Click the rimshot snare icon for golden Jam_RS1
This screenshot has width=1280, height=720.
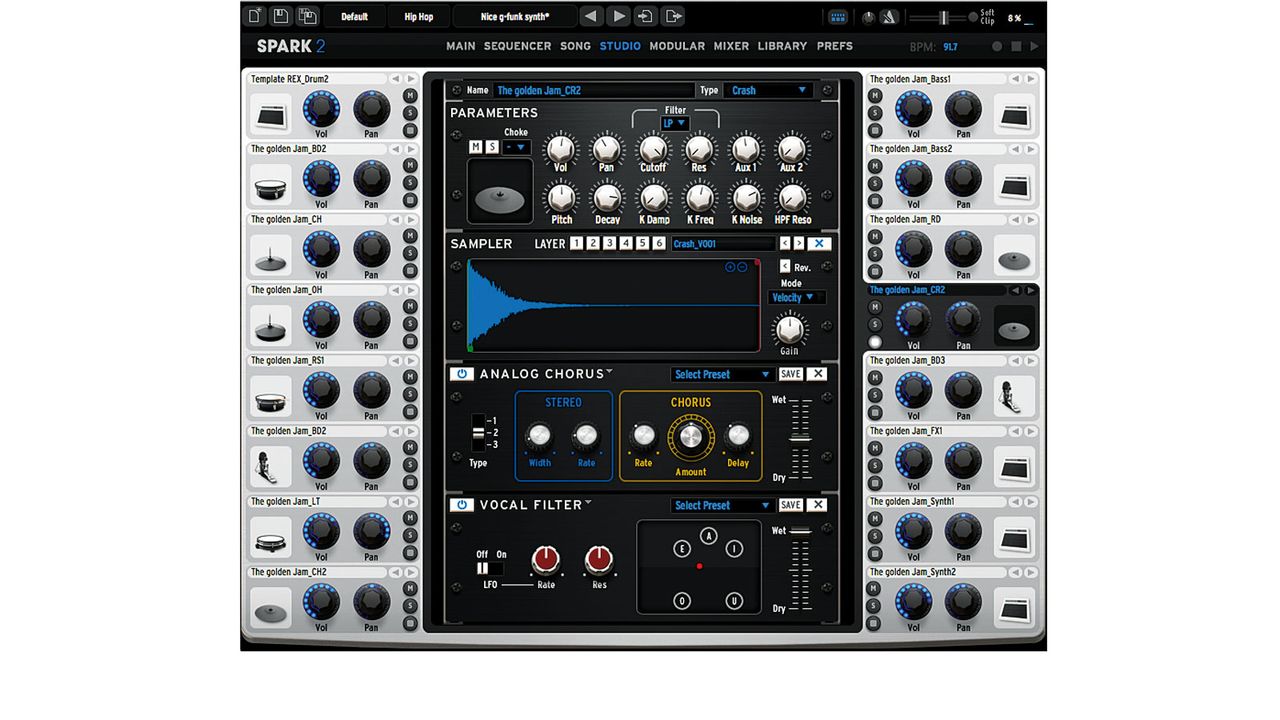click(271, 396)
